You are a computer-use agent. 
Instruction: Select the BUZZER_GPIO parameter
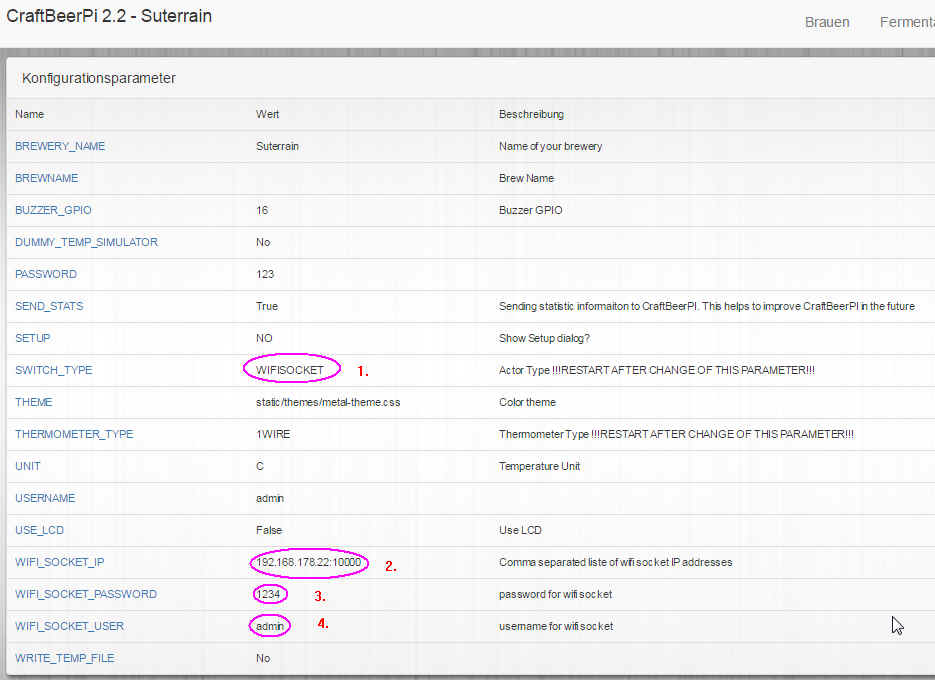53,210
